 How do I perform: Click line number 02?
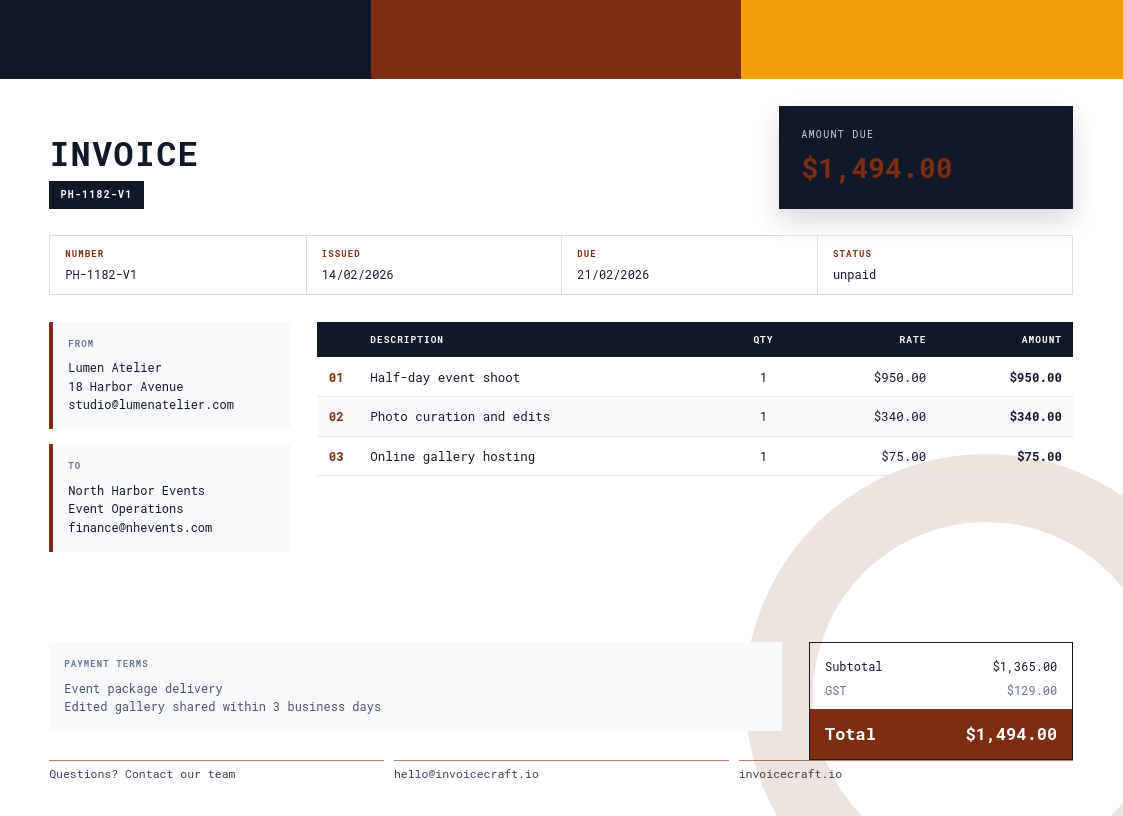[x=336, y=417]
